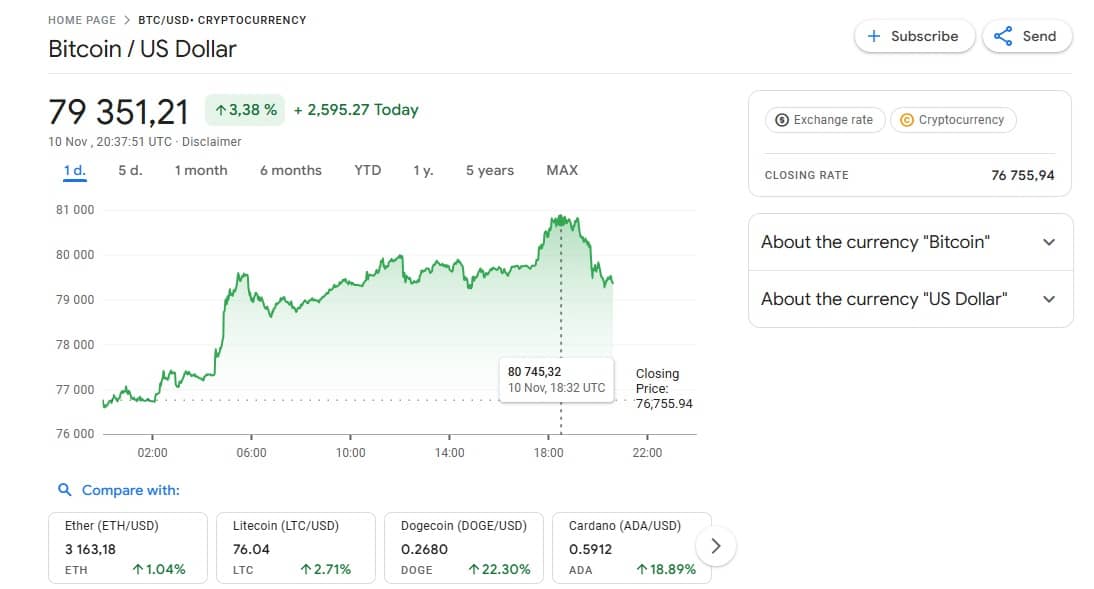Expand About the currency "Bitcoin" section
Screen dimensions: 1094x589
[x=911, y=242]
